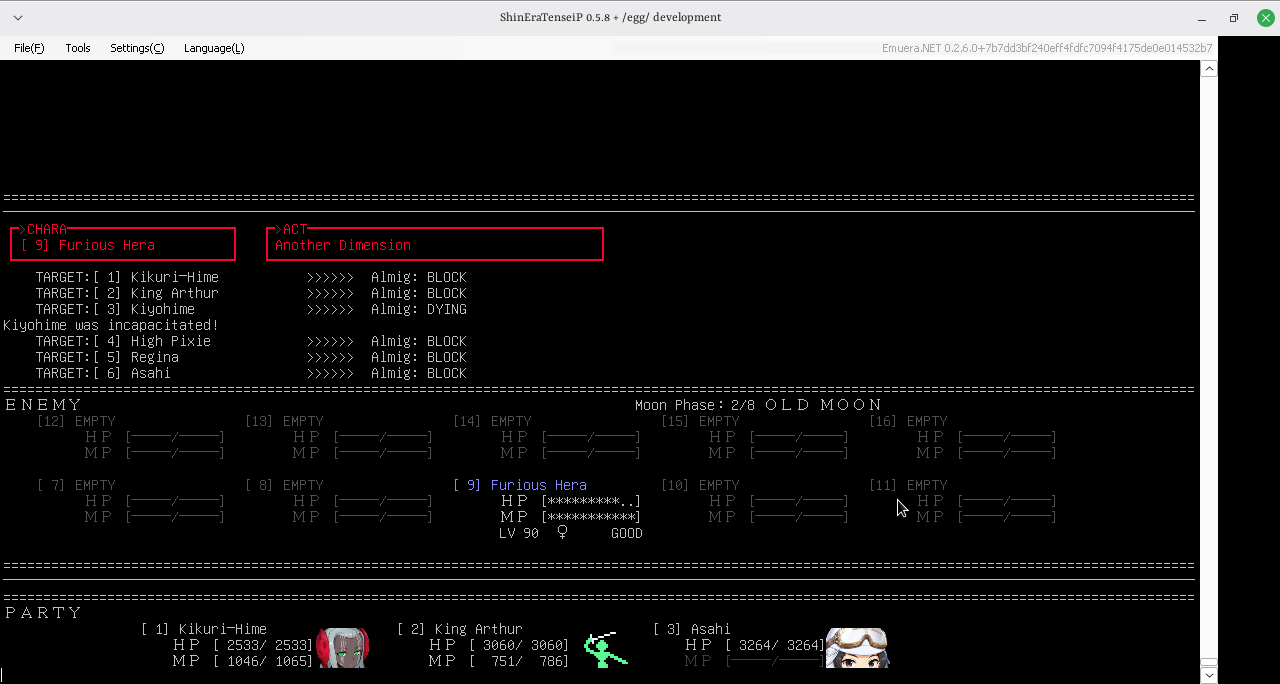This screenshot has height=684, width=1280.
Task: Close the game with green X button
Action: pyautogui.click(x=1265, y=18)
